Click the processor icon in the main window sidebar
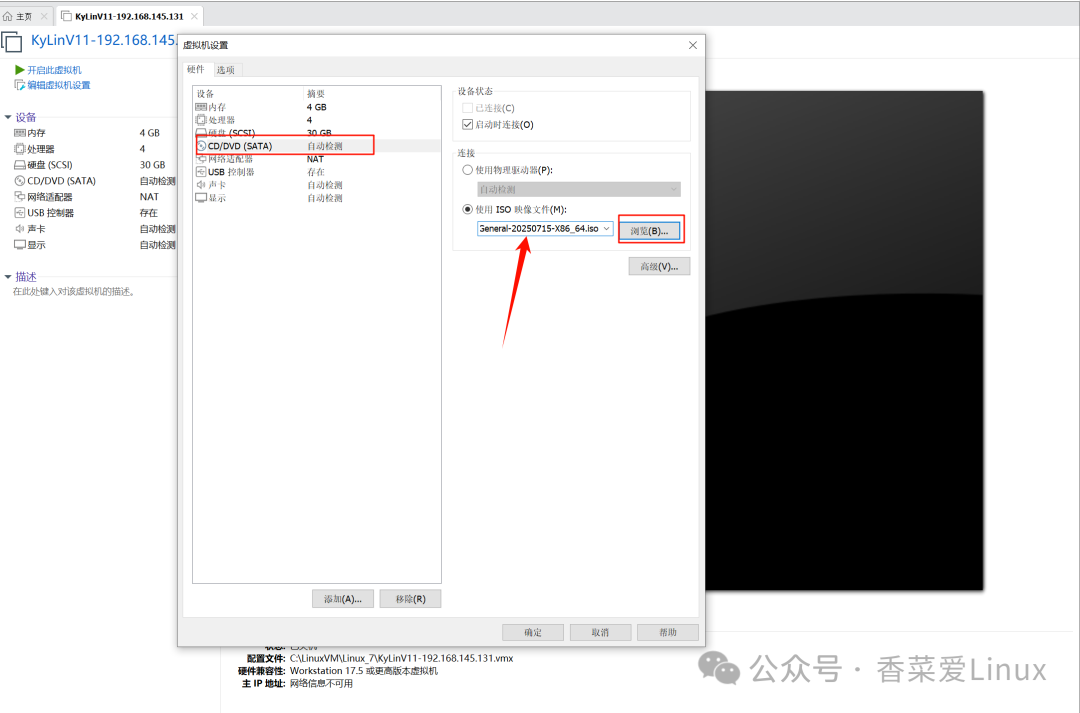The width and height of the screenshot is (1080, 713). pos(20,149)
